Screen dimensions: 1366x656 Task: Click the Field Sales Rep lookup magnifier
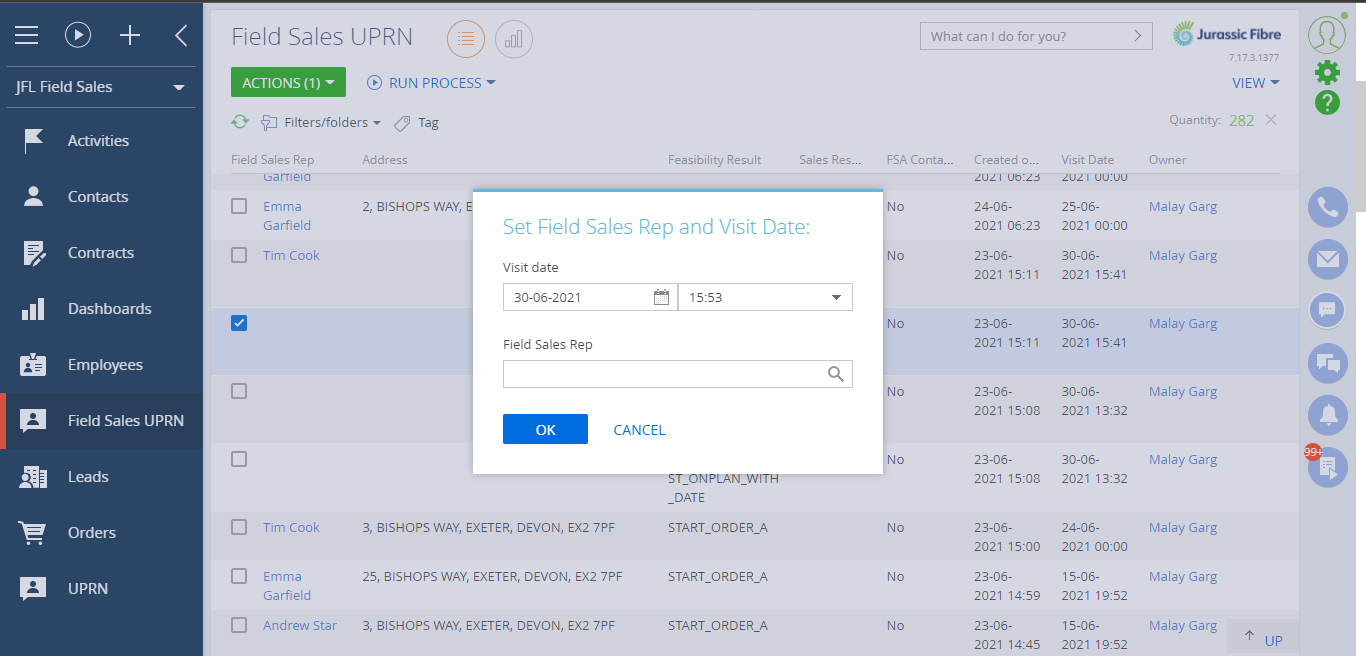click(836, 374)
